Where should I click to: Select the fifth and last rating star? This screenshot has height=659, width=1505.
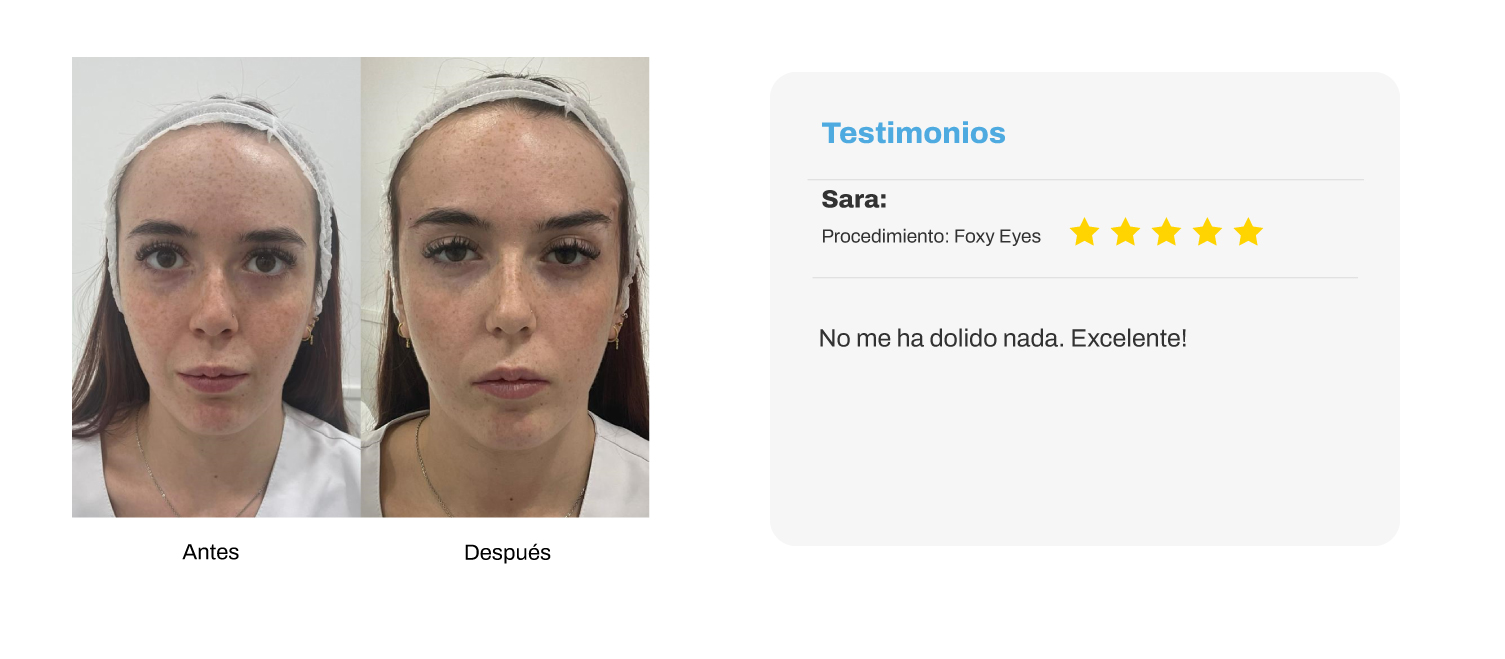click(x=1248, y=232)
